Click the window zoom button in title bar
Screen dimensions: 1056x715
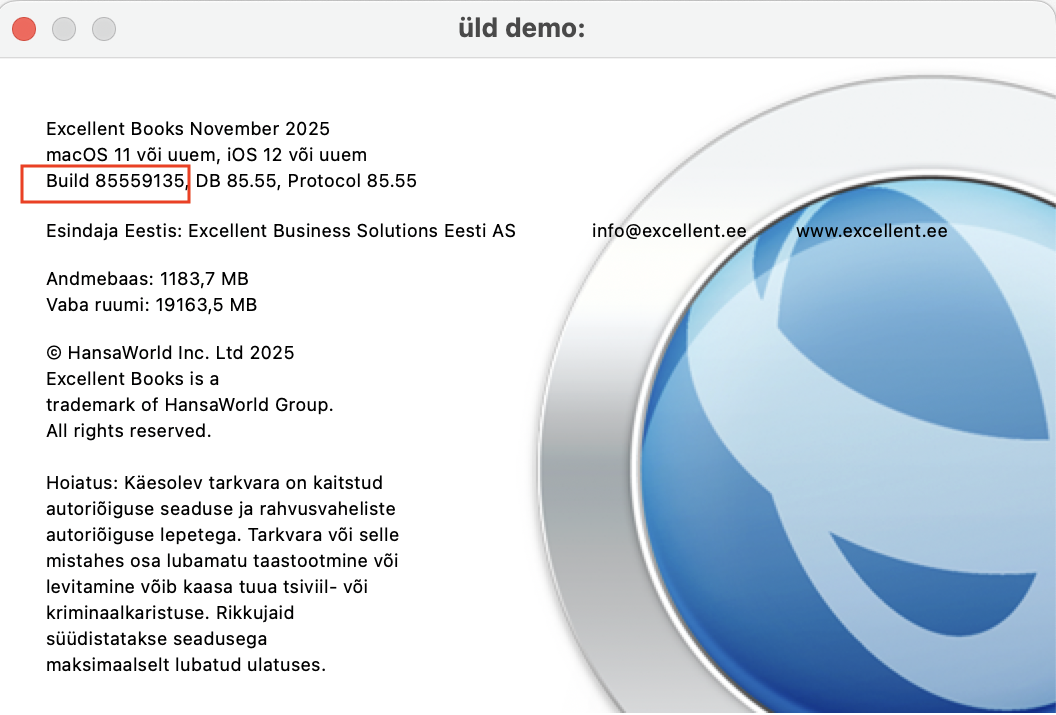tap(104, 29)
